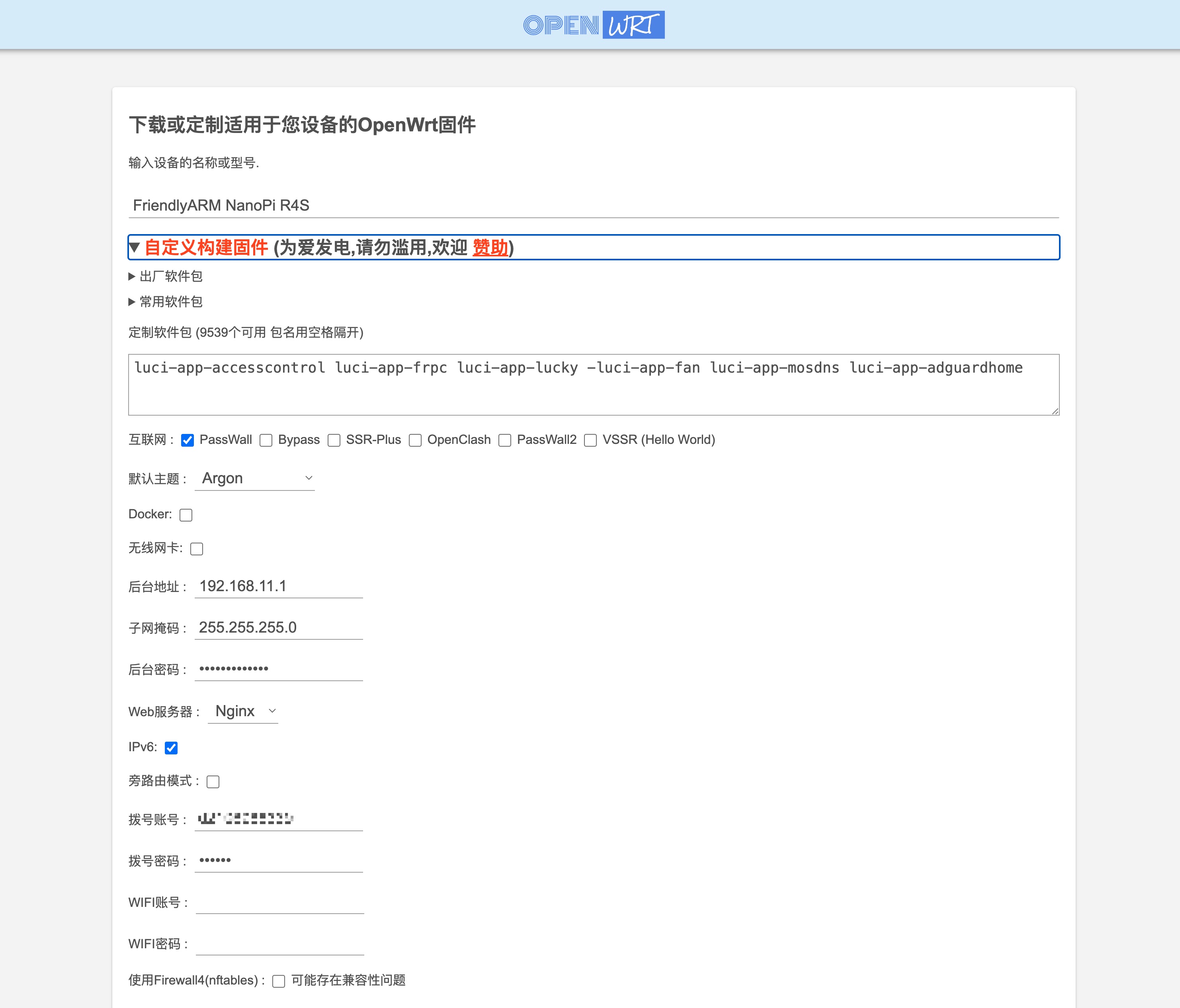Tick the 旁路由模式 checkbox
The image size is (1180, 1008).
tap(213, 781)
